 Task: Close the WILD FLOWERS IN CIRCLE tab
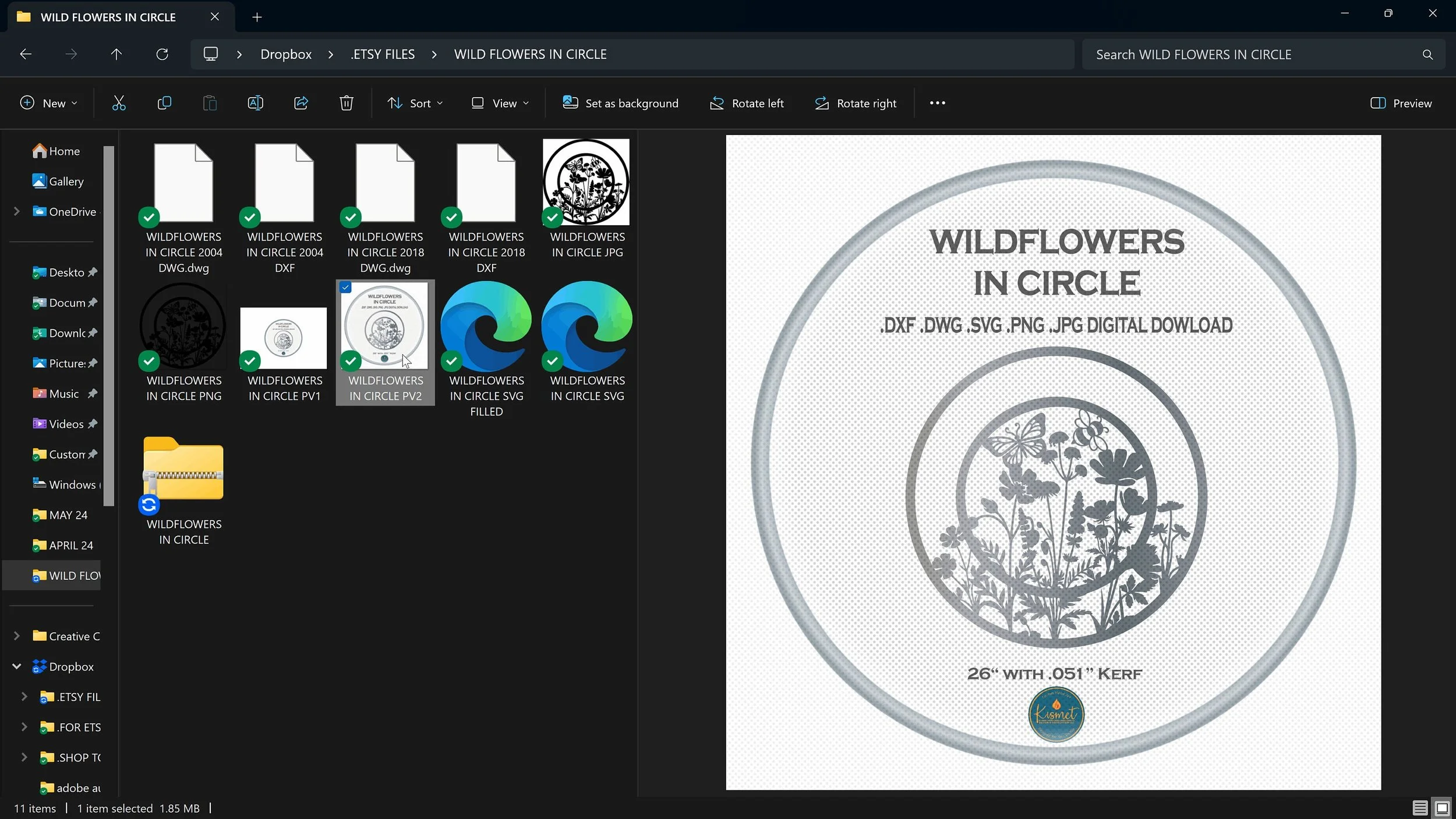click(214, 17)
